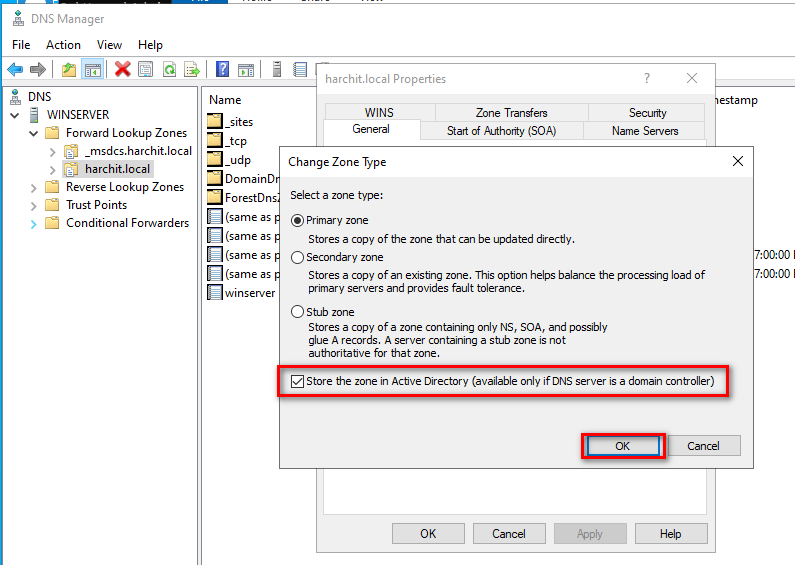
Task: Toggle the Show/Hide Console Tree icon
Action: pyautogui.click(x=92, y=69)
